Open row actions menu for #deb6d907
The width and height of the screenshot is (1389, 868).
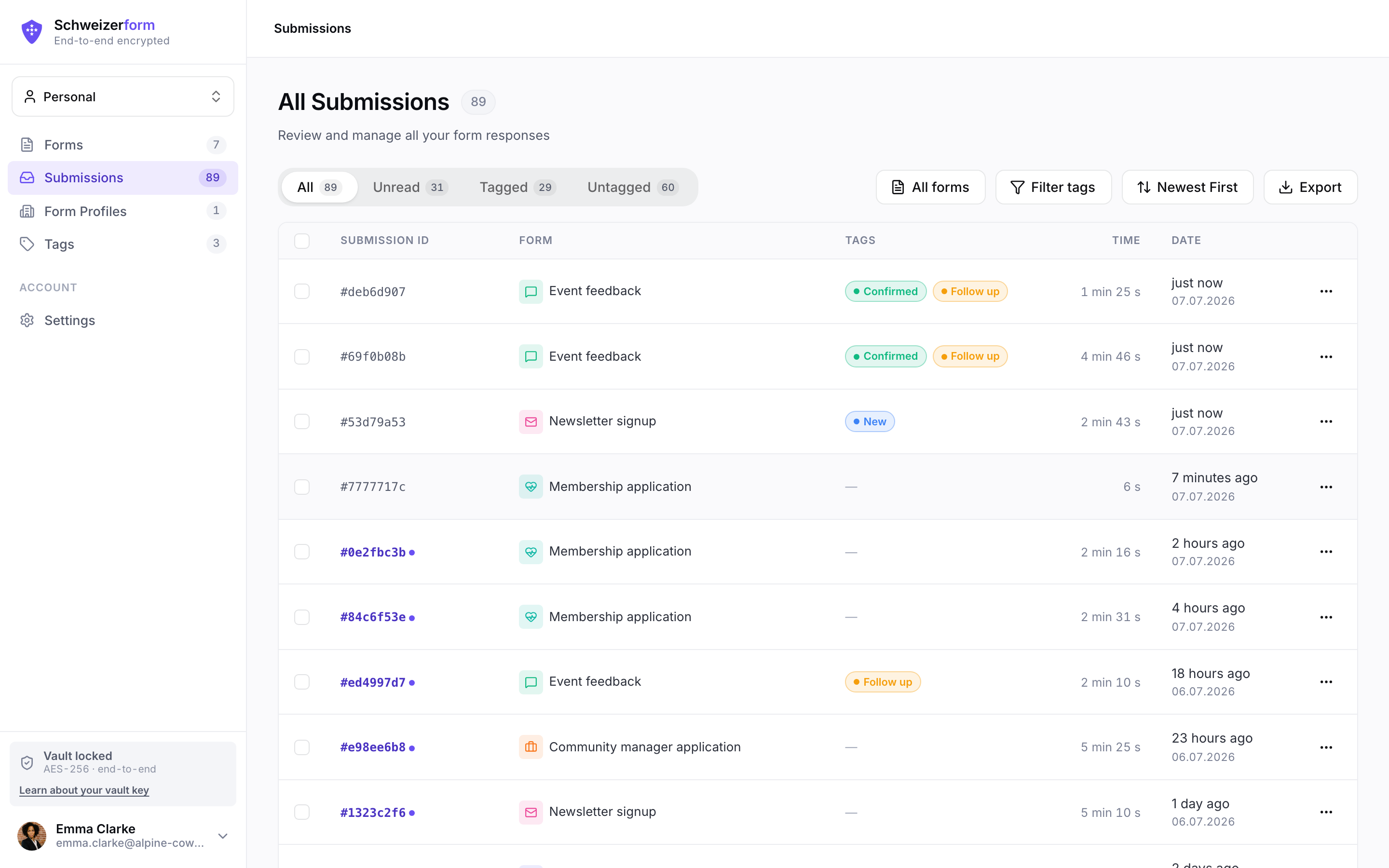(1326, 292)
